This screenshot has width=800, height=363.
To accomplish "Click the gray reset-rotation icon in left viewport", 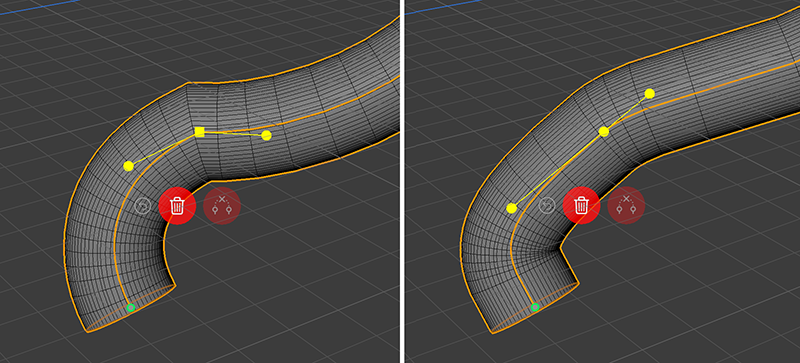I will coord(143,206).
